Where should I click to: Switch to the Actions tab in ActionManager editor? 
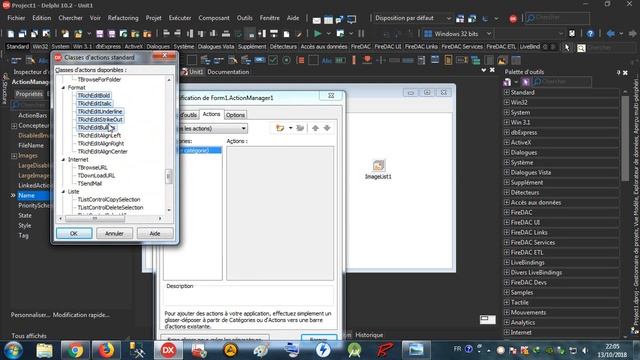coord(211,114)
